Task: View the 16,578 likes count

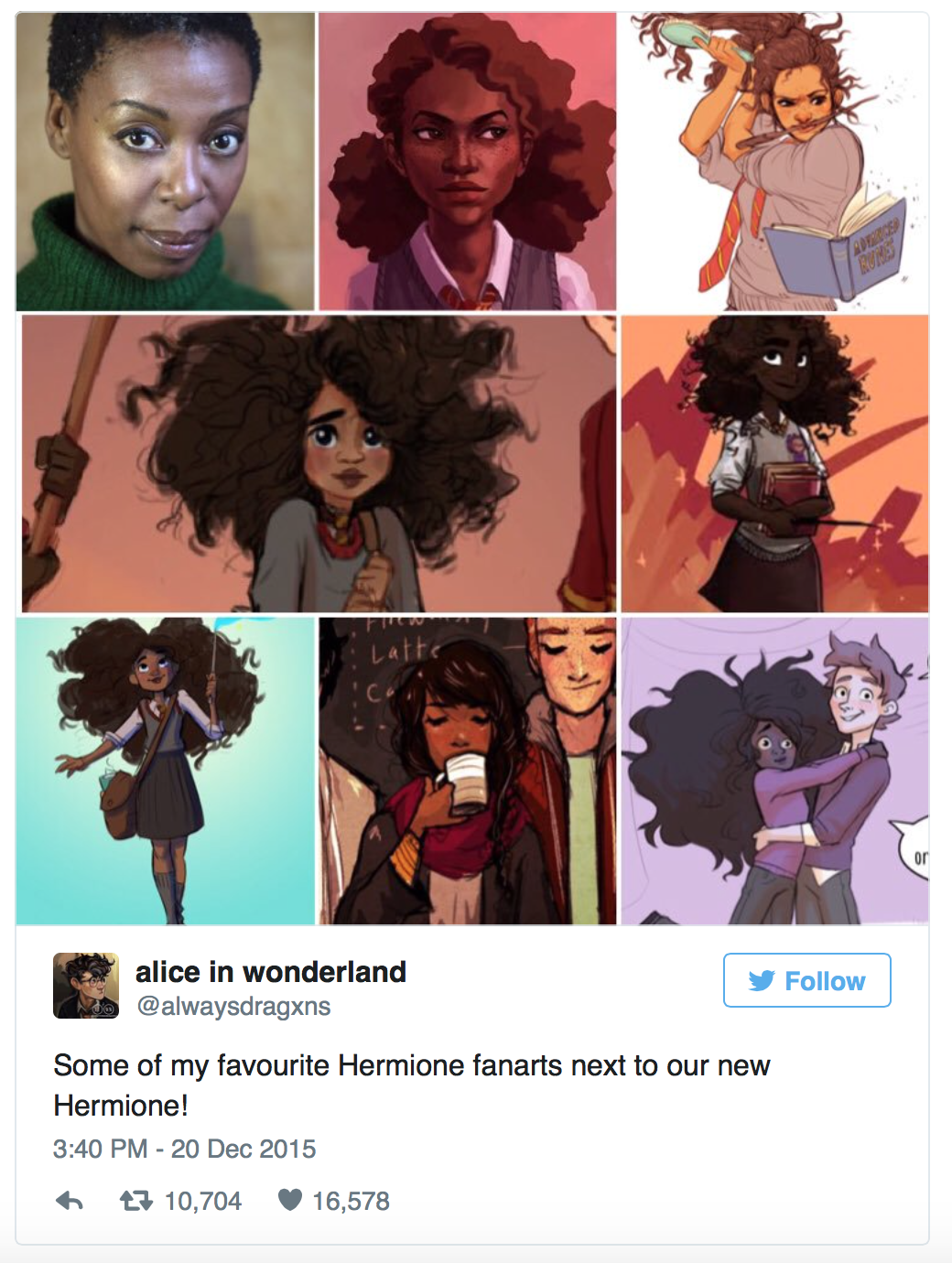Action: [352, 1201]
